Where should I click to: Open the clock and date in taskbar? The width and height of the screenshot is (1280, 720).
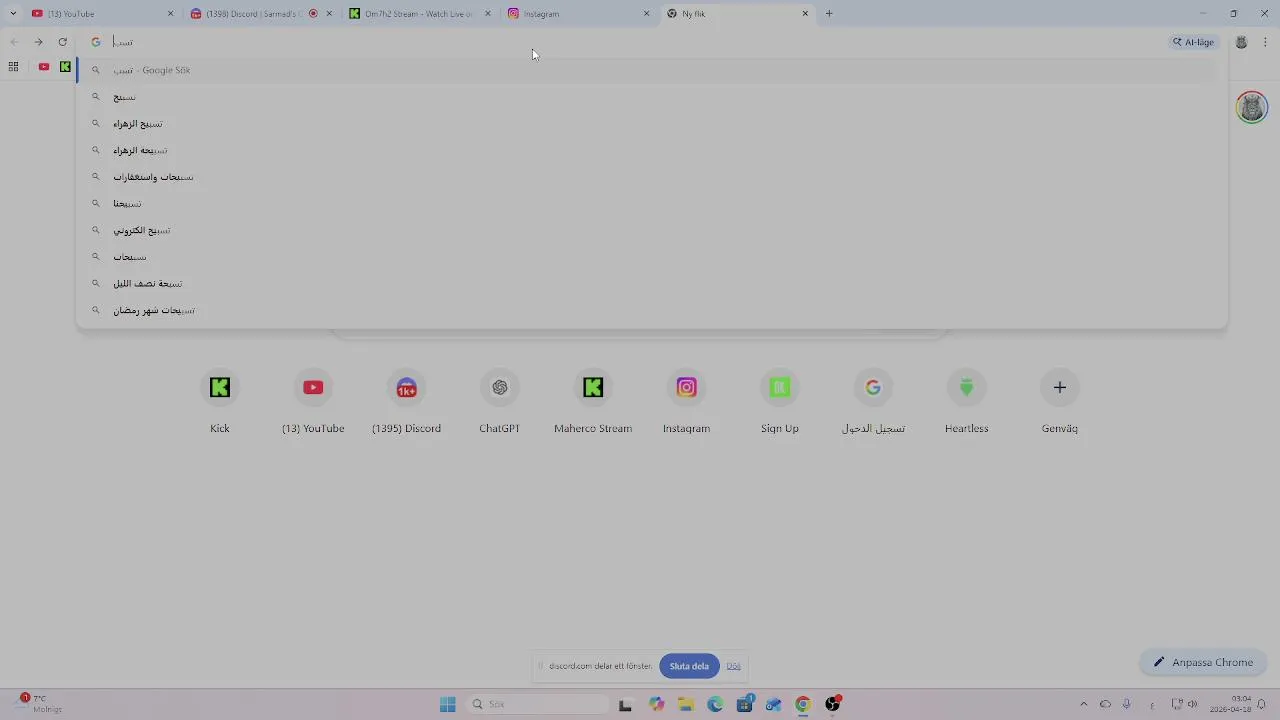point(1231,704)
